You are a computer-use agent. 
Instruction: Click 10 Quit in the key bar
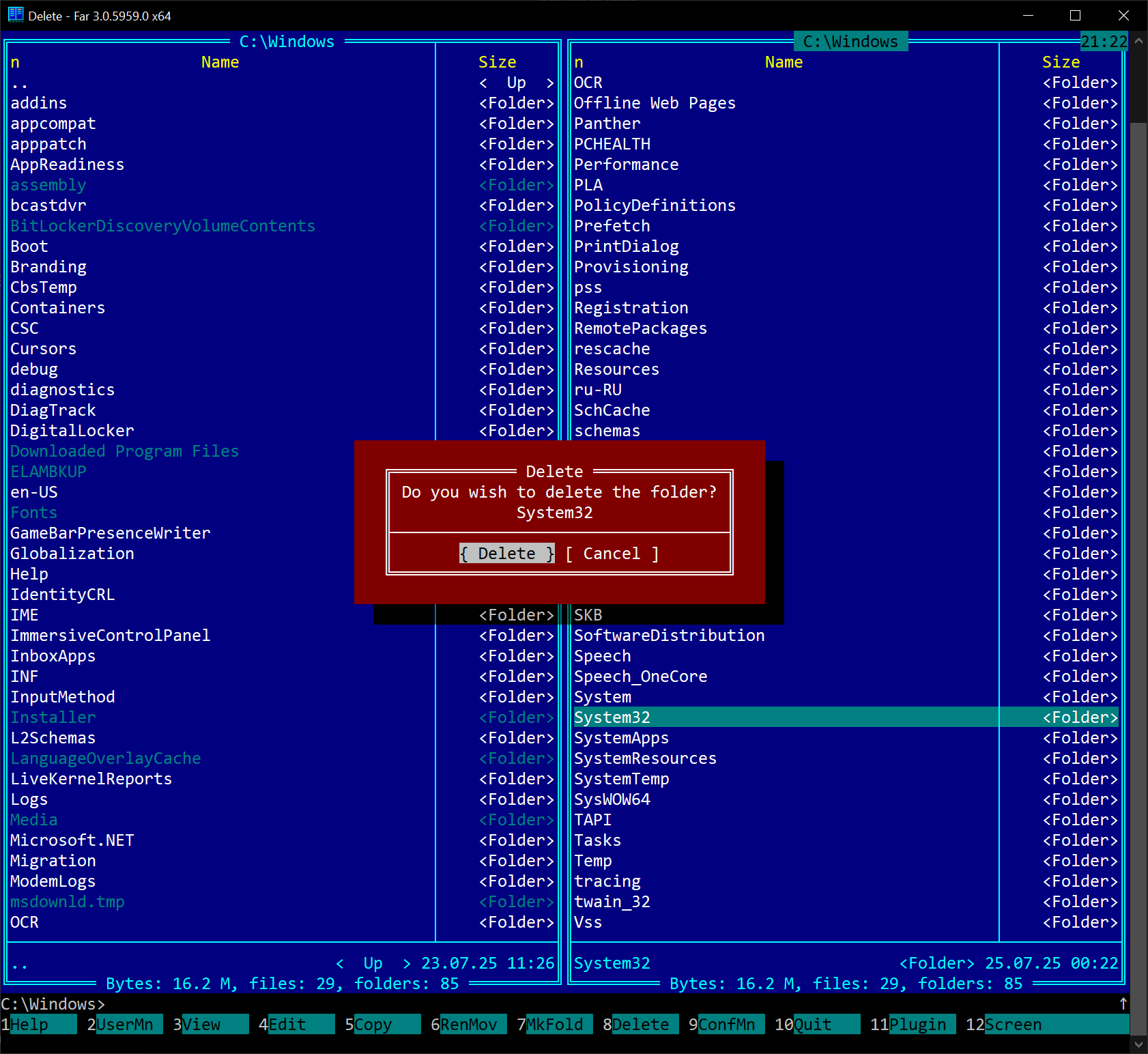click(818, 1025)
